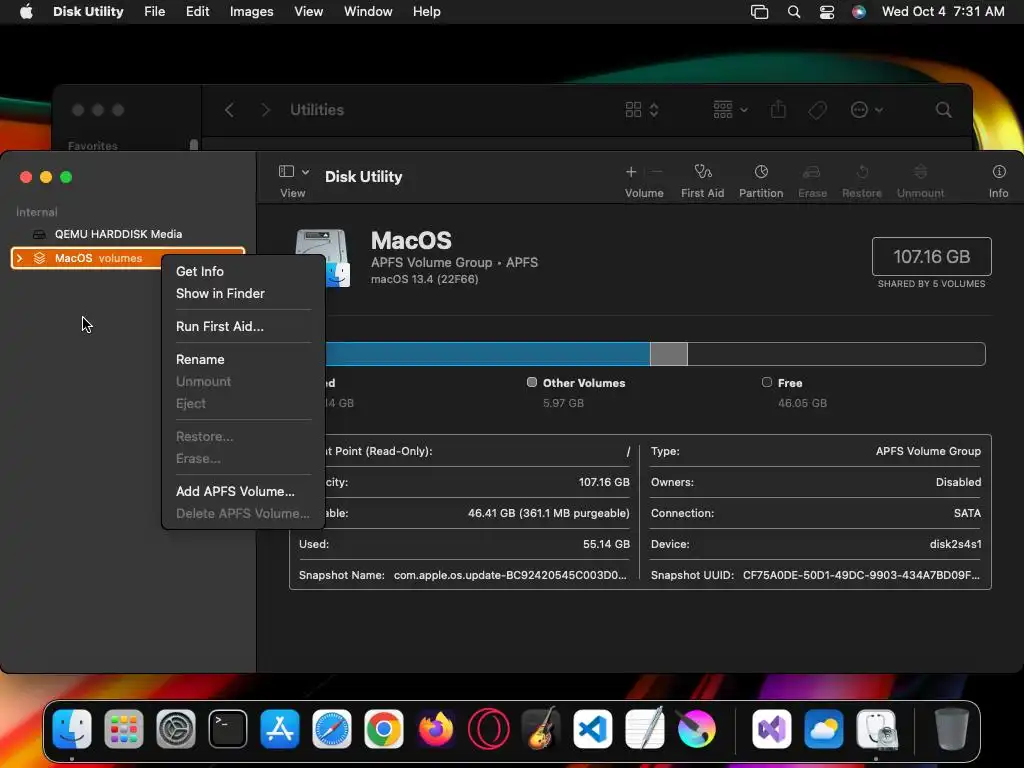Click the MacOS volumes layers icon
This screenshot has width=1024, height=768.
pyautogui.click(x=39, y=258)
